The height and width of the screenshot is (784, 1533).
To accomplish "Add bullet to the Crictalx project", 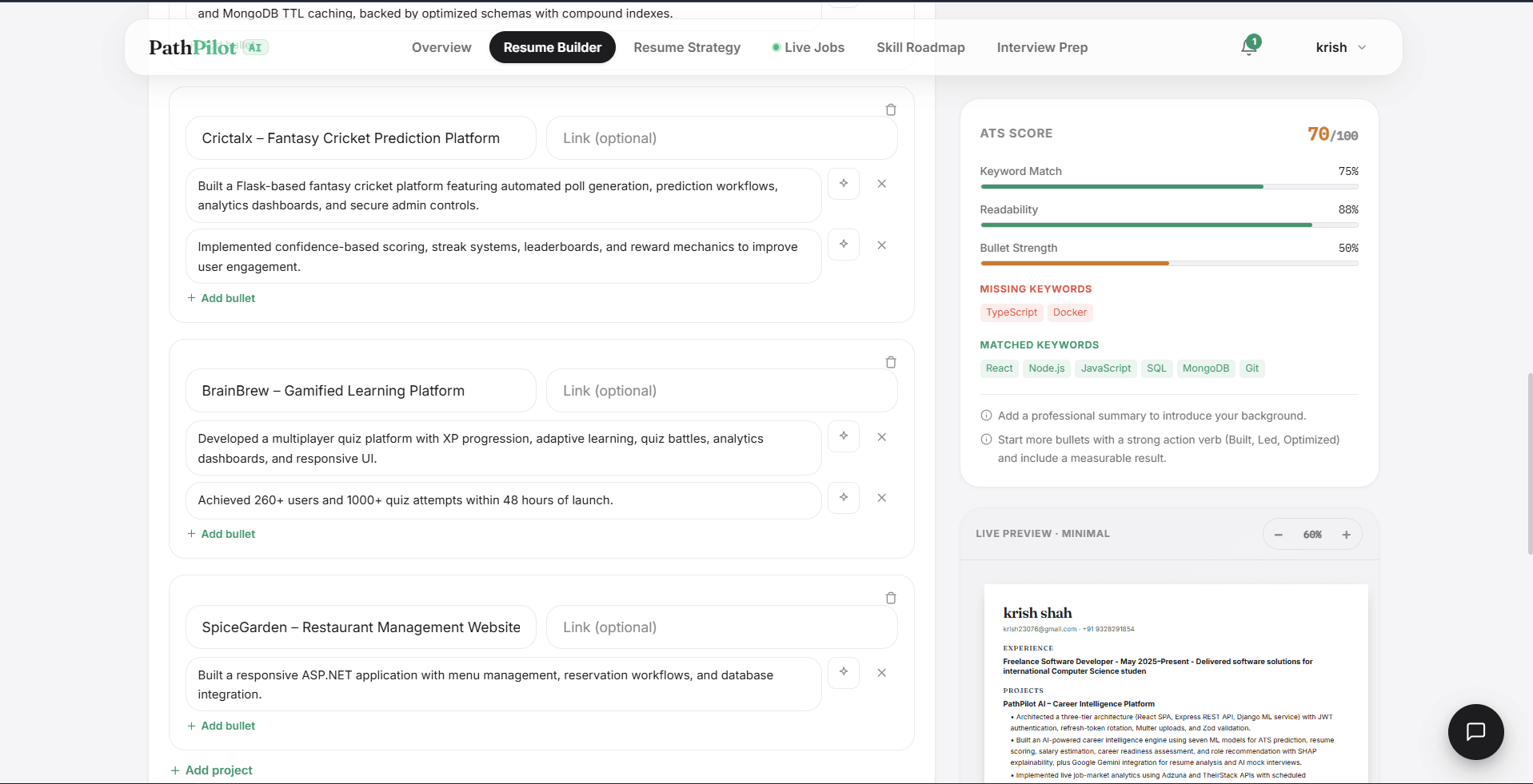I will 222,298.
